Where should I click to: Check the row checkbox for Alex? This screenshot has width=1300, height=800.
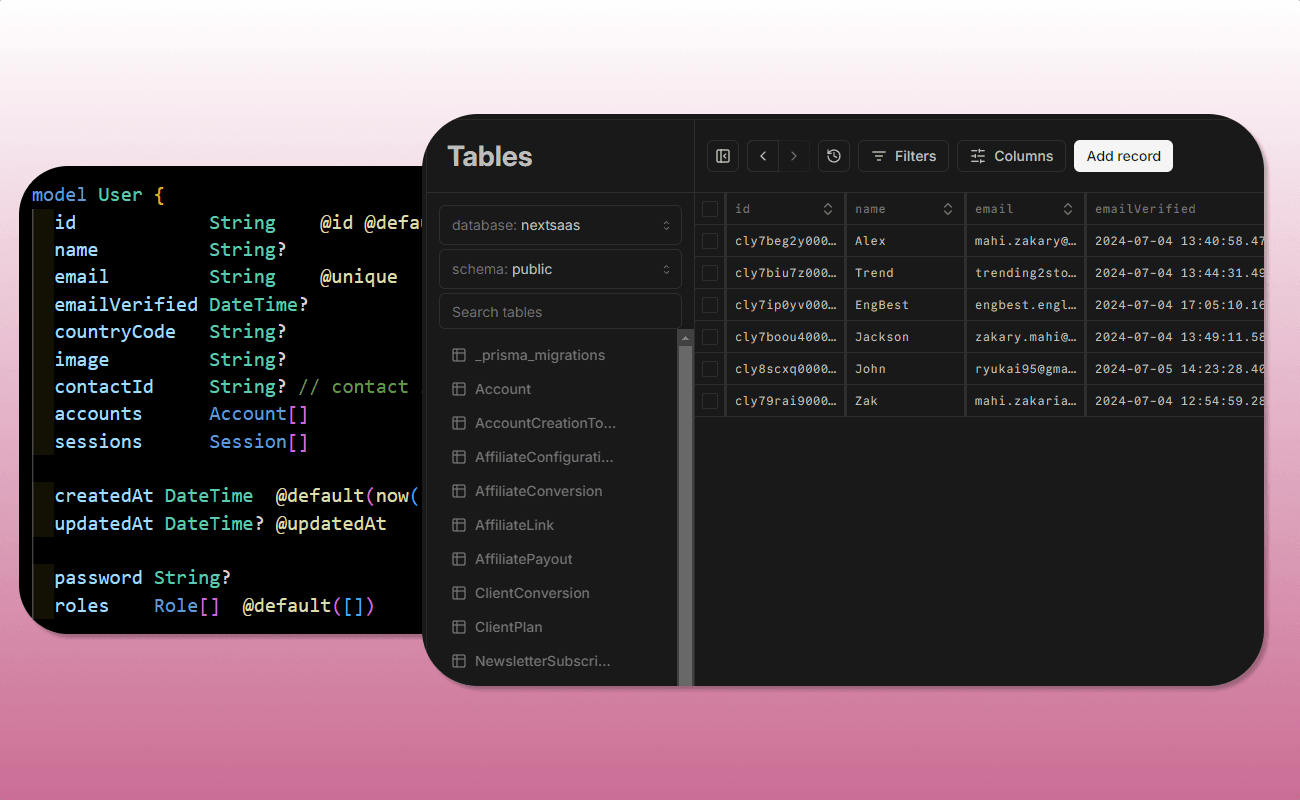pyautogui.click(x=710, y=241)
